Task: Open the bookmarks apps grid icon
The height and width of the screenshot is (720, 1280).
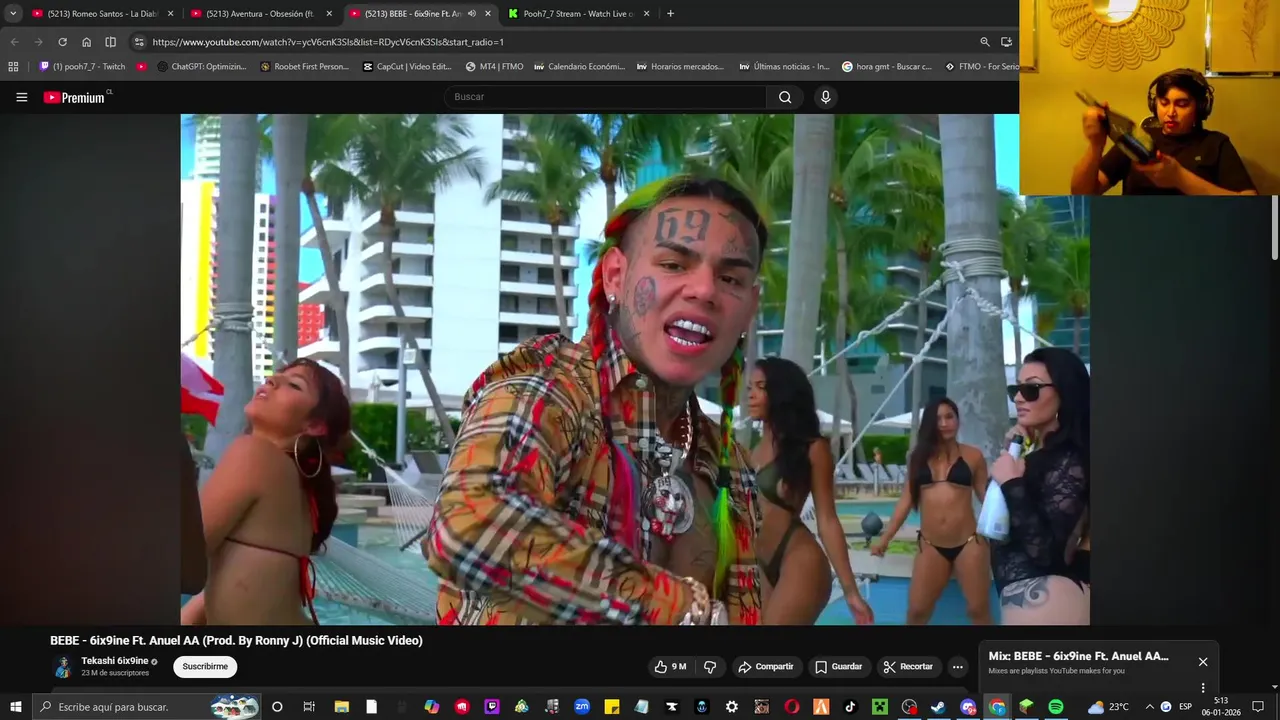Action: 13,67
